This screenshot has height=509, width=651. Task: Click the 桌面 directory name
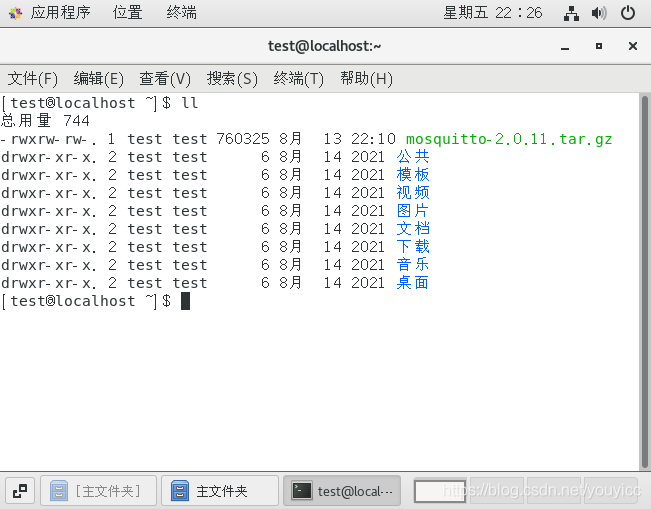(413, 283)
